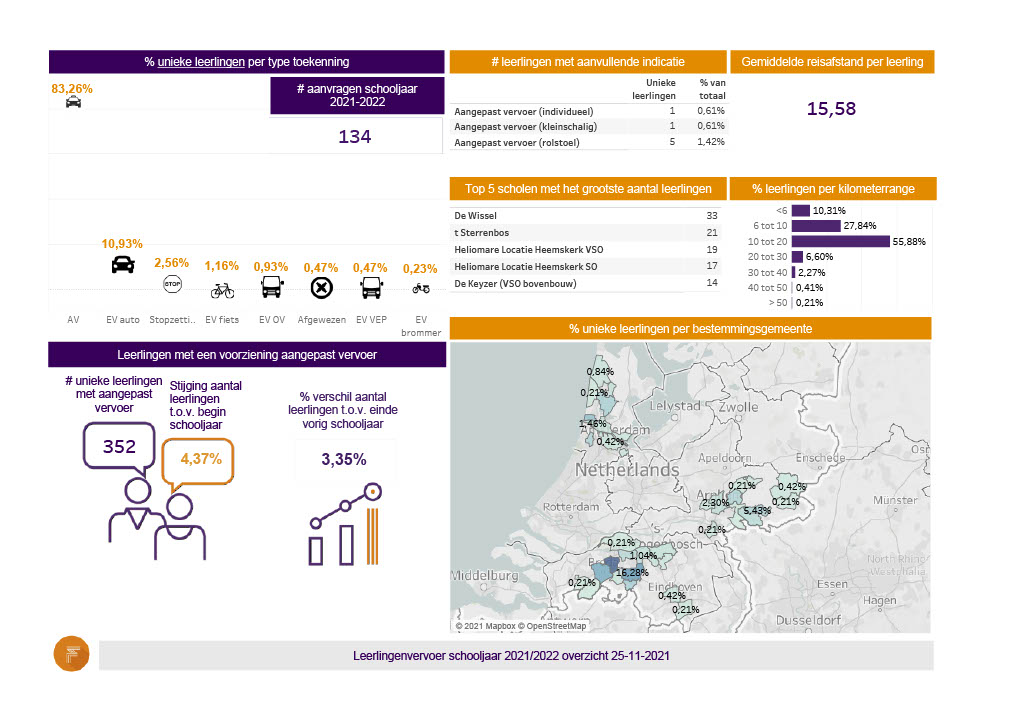The width and height of the screenshot is (1024, 724).
Task: Select the 10 tot 20 kilometer bar
Action: point(840,241)
